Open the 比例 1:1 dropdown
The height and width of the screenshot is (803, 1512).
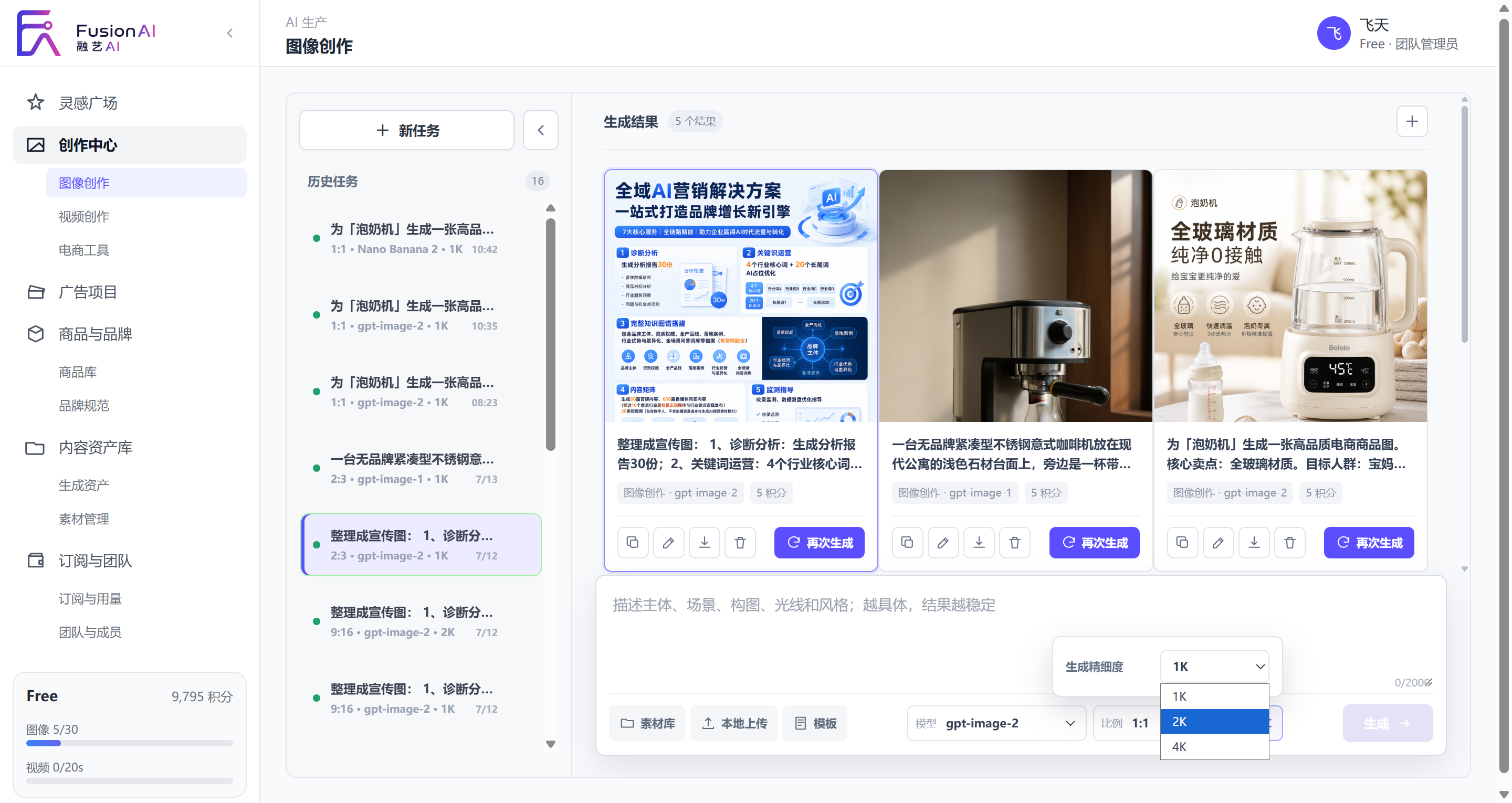(1126, 723)
